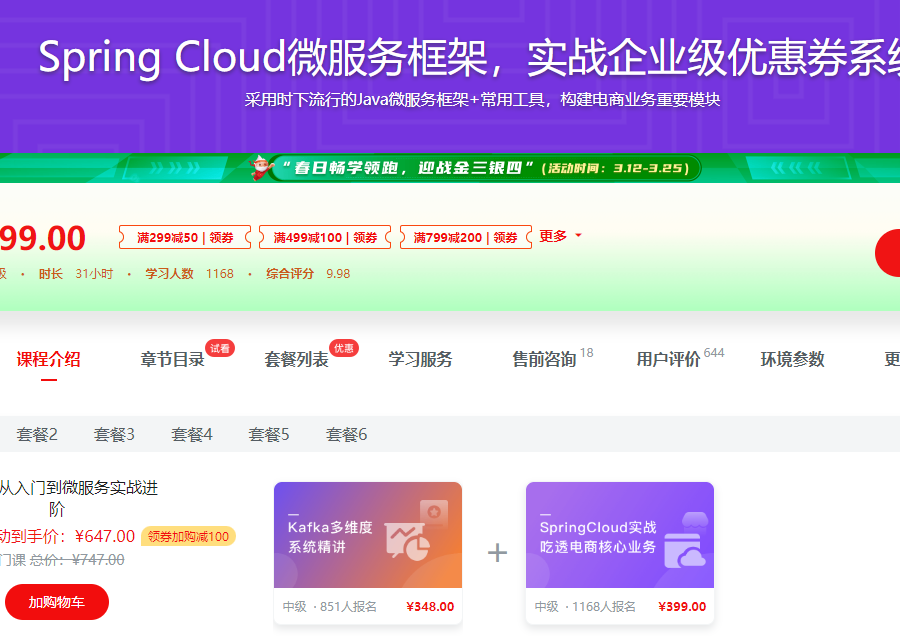Click the star badge on the Kafka thumbnail
The image size is (900, 636).
pyautogui.click(x=436, y=510)
